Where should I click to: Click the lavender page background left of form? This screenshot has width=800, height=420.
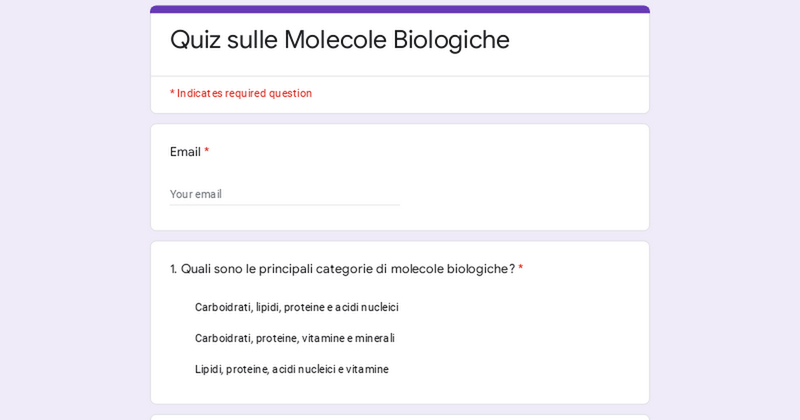(70, 220)
